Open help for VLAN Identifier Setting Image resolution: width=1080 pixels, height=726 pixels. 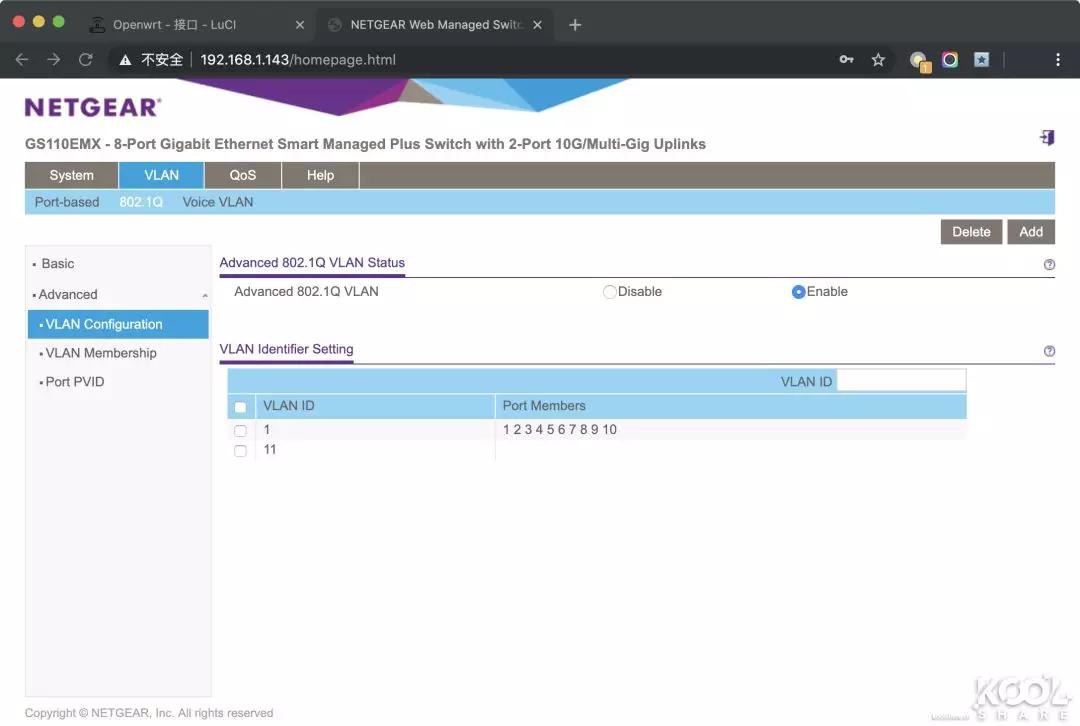click(1049, 351)
